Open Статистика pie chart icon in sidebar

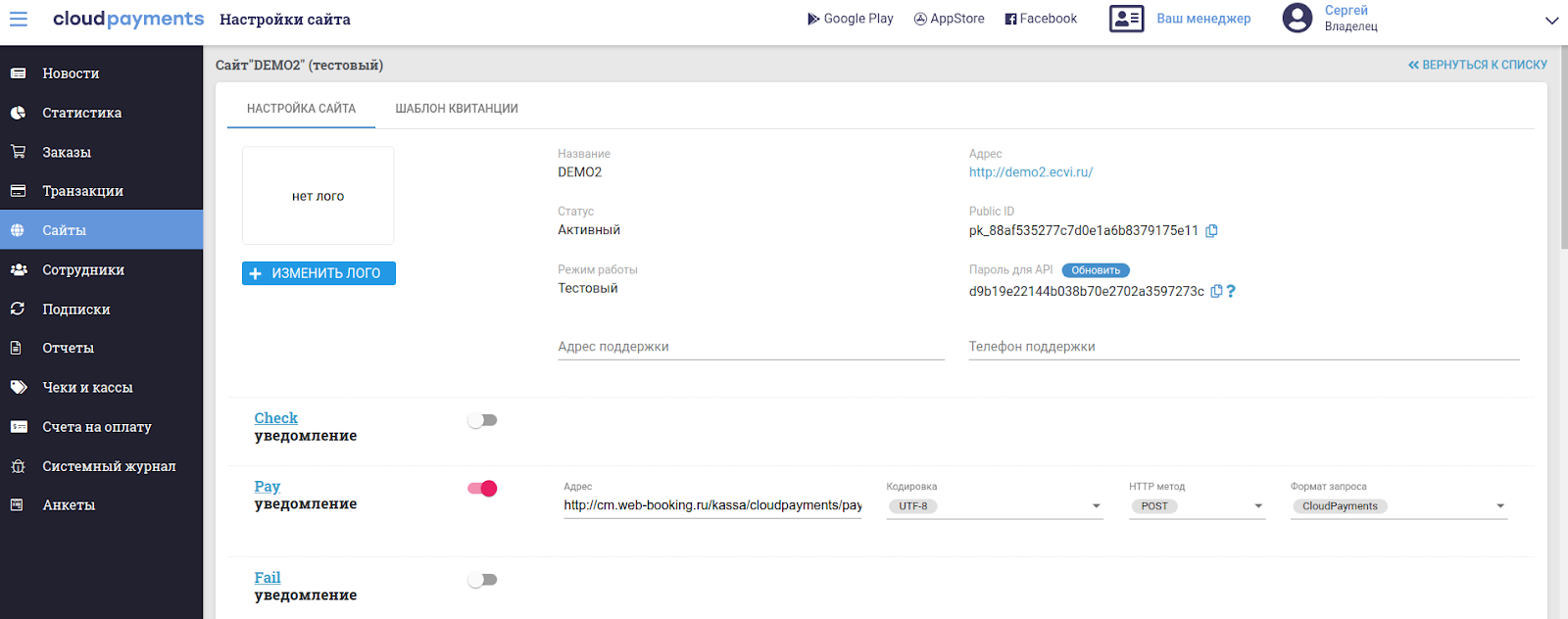coord(18,113)
